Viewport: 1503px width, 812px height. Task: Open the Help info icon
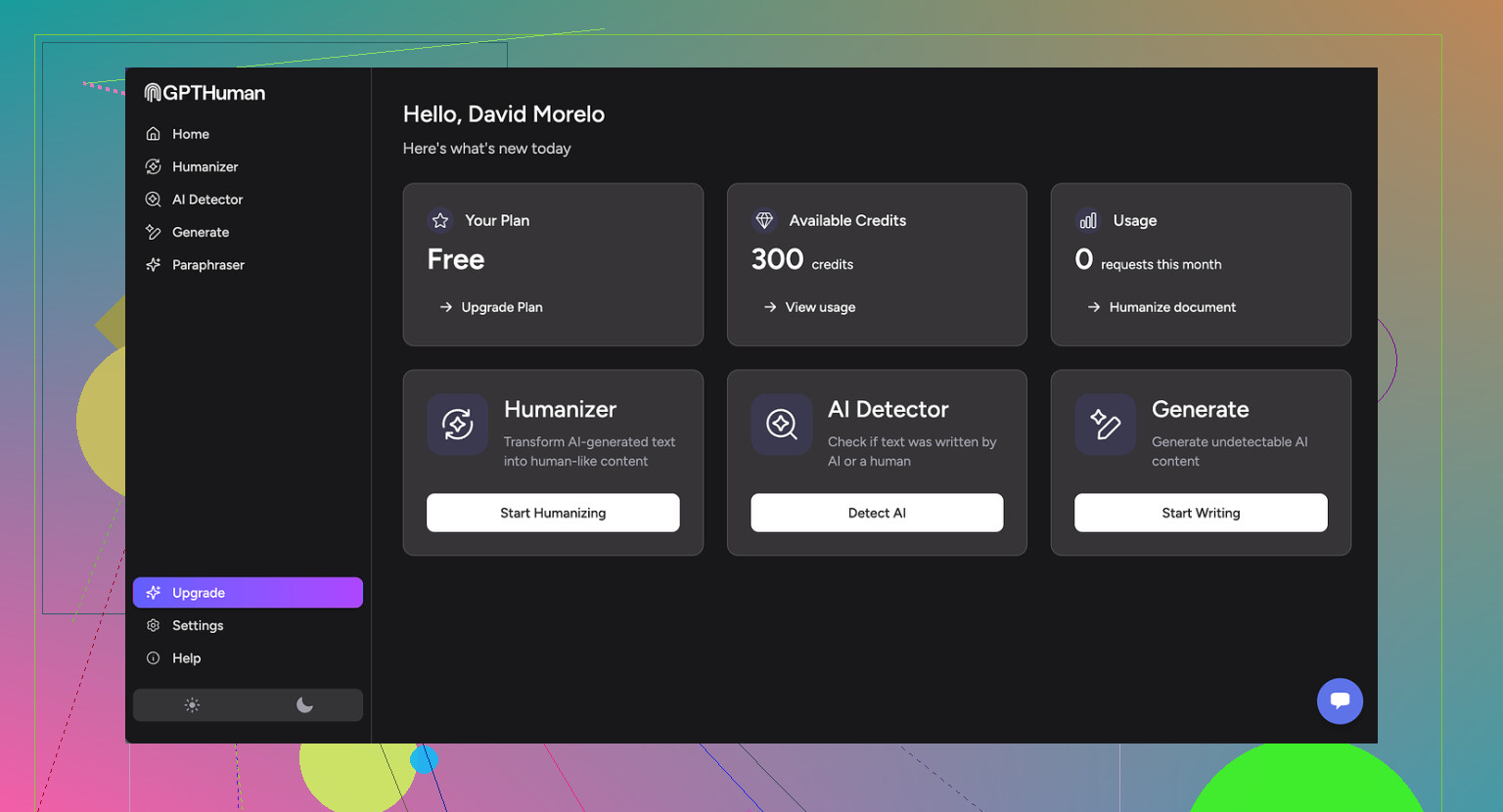coord(154,658)
